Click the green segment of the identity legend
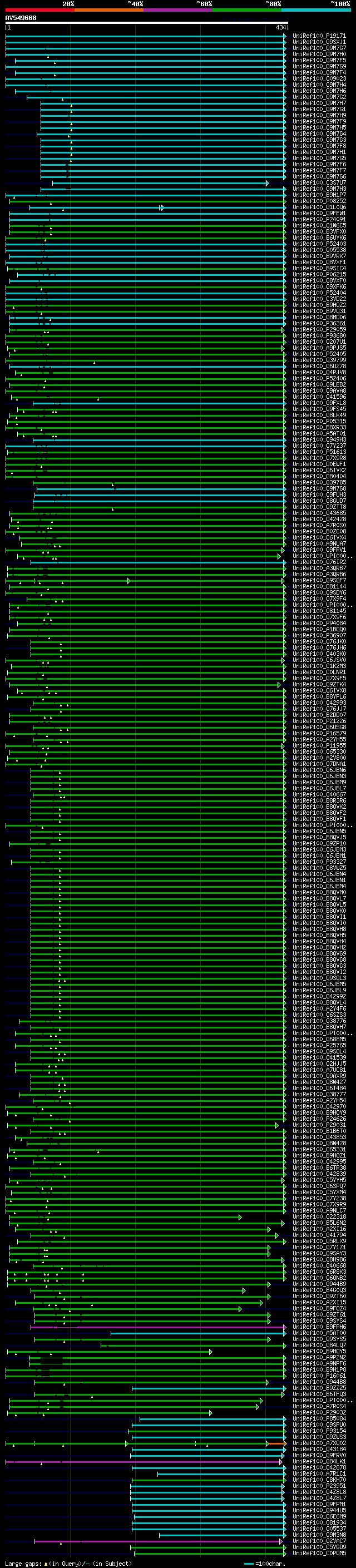Image resolution: width=356 pixels, height=1568 pixels. [x=247, y=10]
